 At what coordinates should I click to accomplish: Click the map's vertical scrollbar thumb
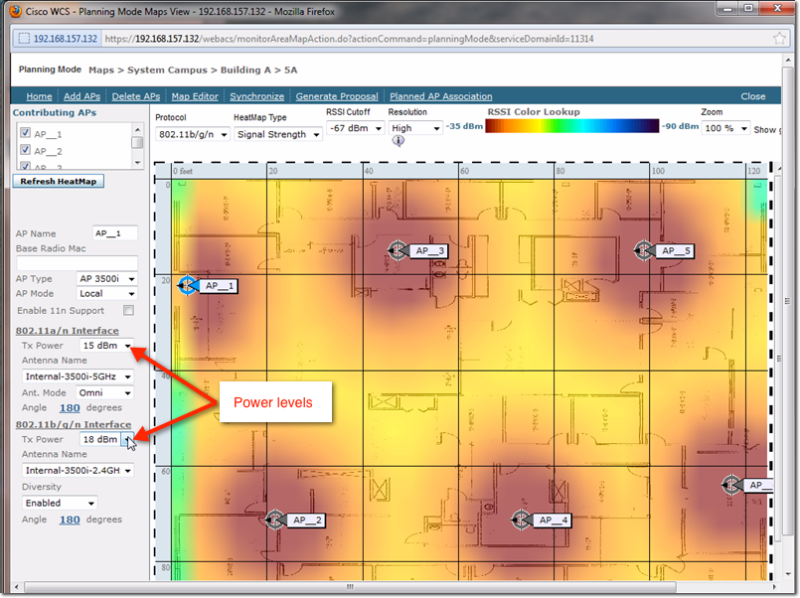pos(779,360)
